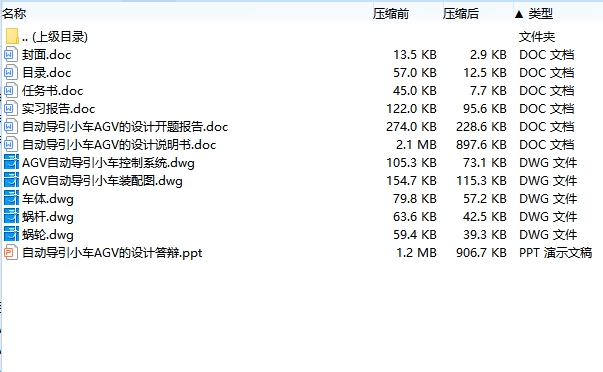Click the 95.6 KB compressed size
Image resolution: width=603 pixels, height=372 pixels.
[x=485, y=109]
